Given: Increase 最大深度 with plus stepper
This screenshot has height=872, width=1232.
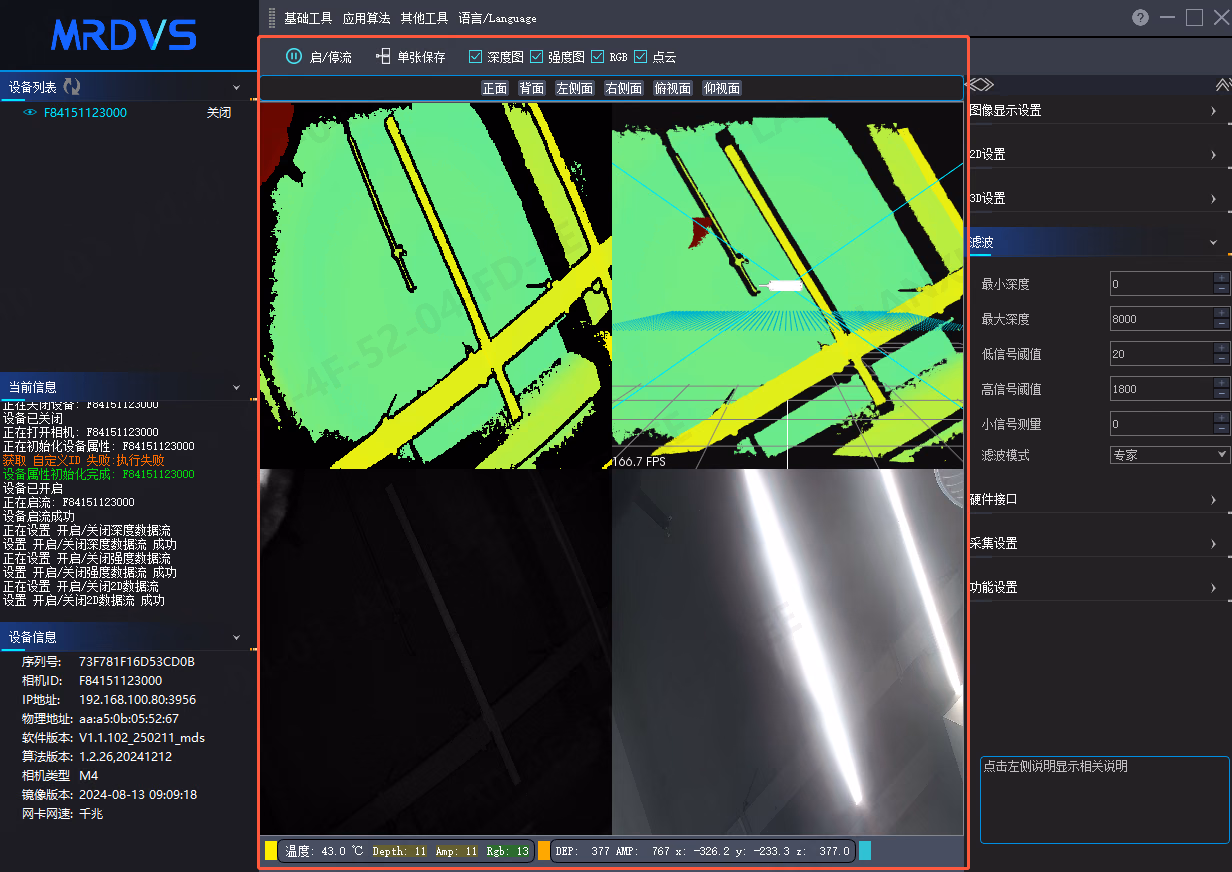Looking at the screenshot, I should pos(1221,313).
